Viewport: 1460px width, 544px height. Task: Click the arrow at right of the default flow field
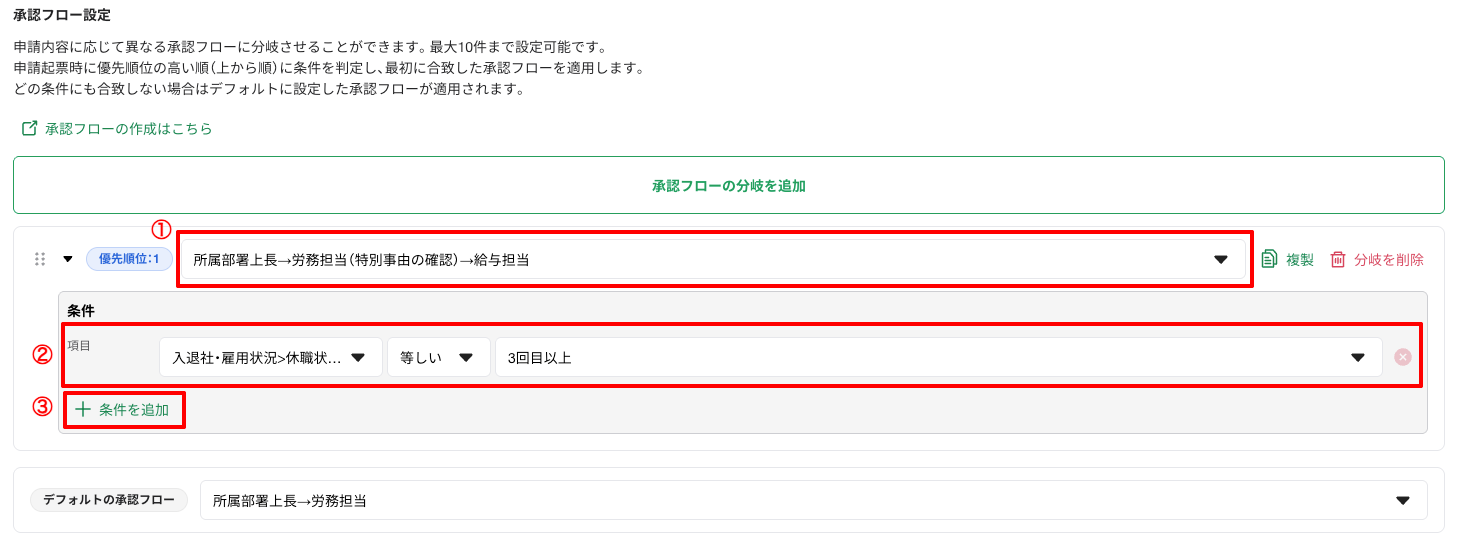[x=1402, y=500]
